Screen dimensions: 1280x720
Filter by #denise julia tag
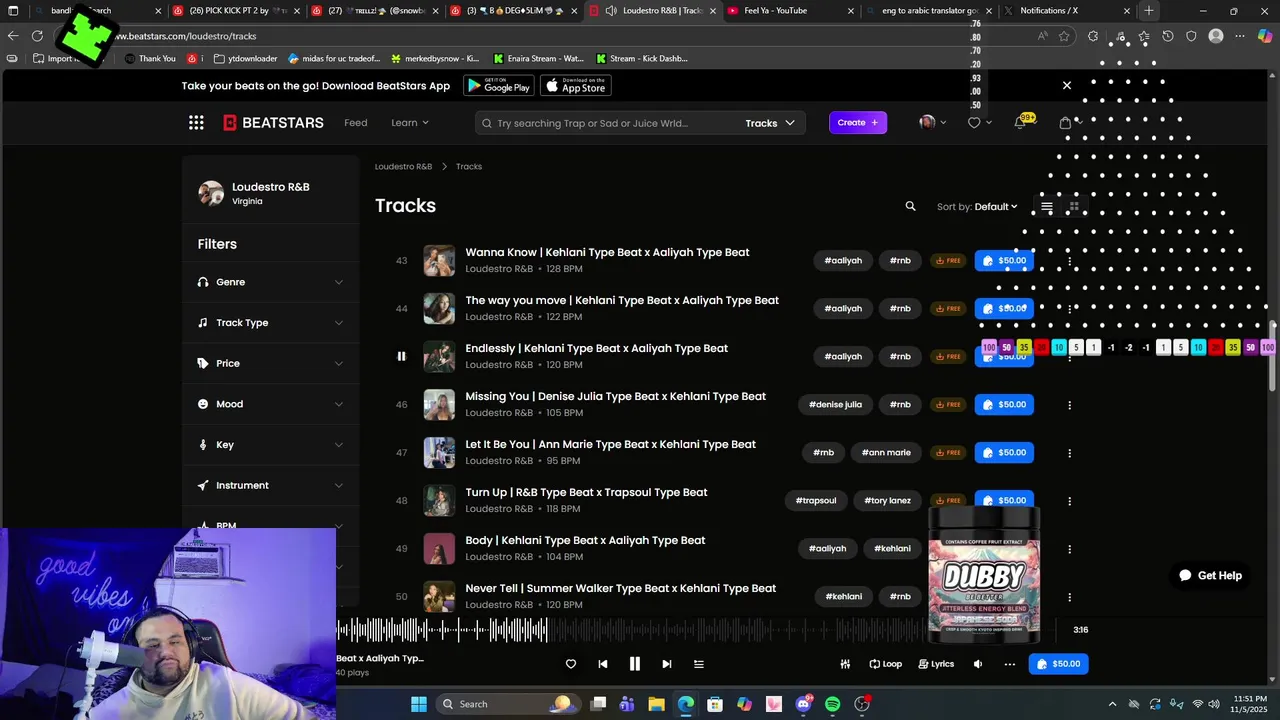pos(835,405)
